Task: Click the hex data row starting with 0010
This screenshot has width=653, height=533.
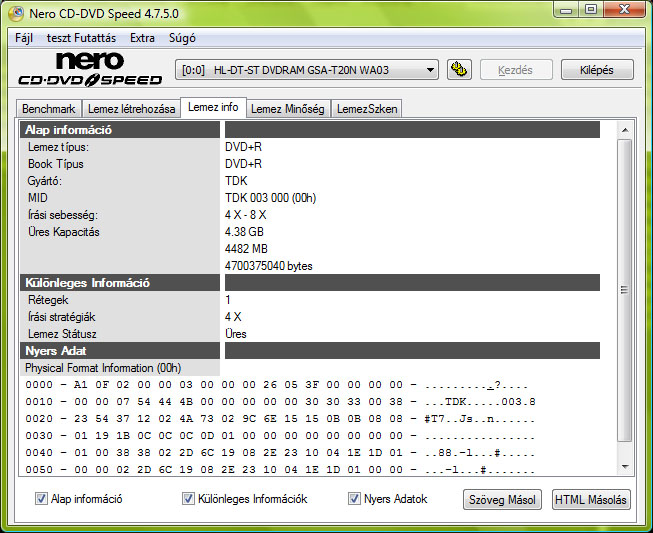Action: [x=280, y=402]
